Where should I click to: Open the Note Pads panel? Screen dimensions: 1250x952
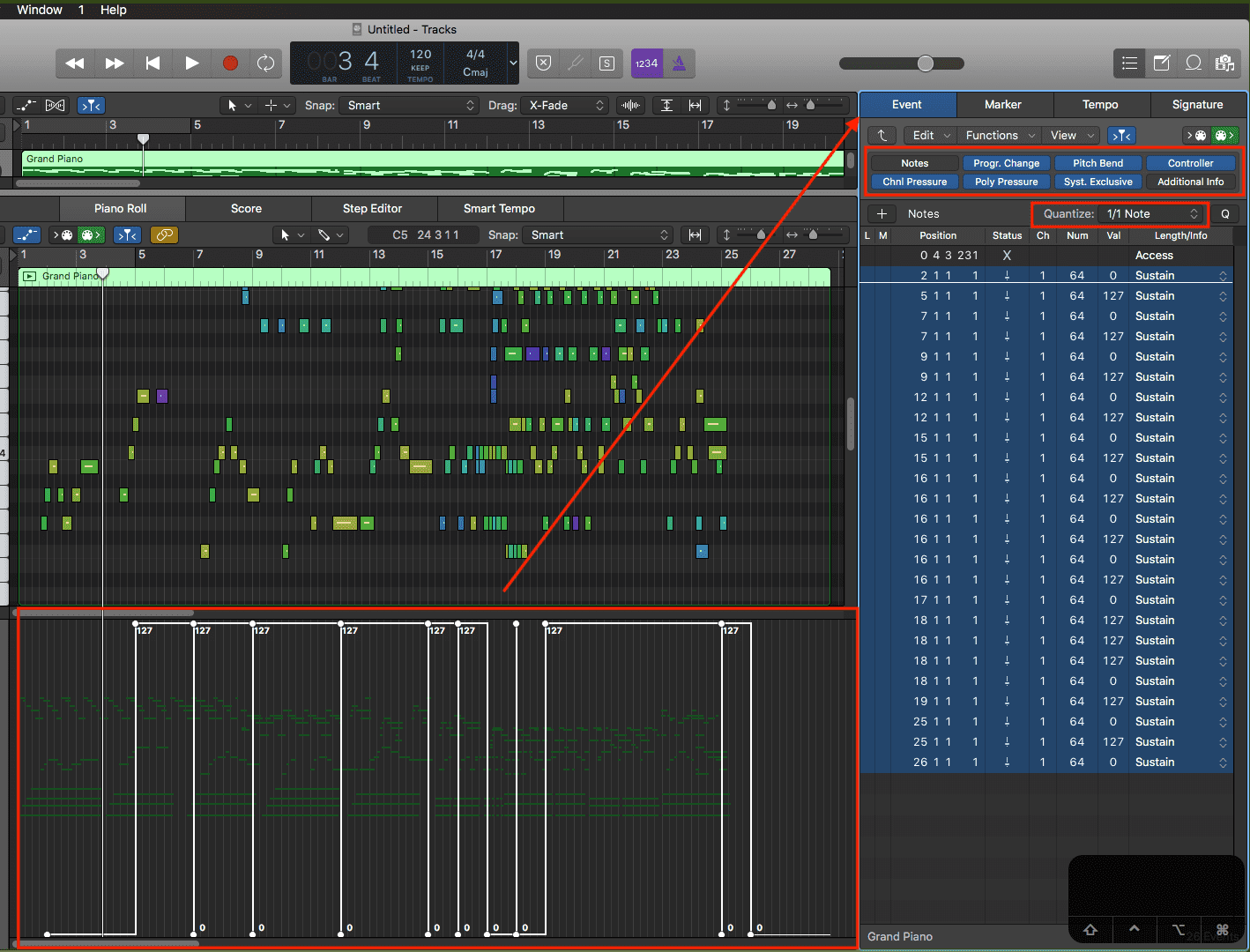click(x=1162, y=63)
